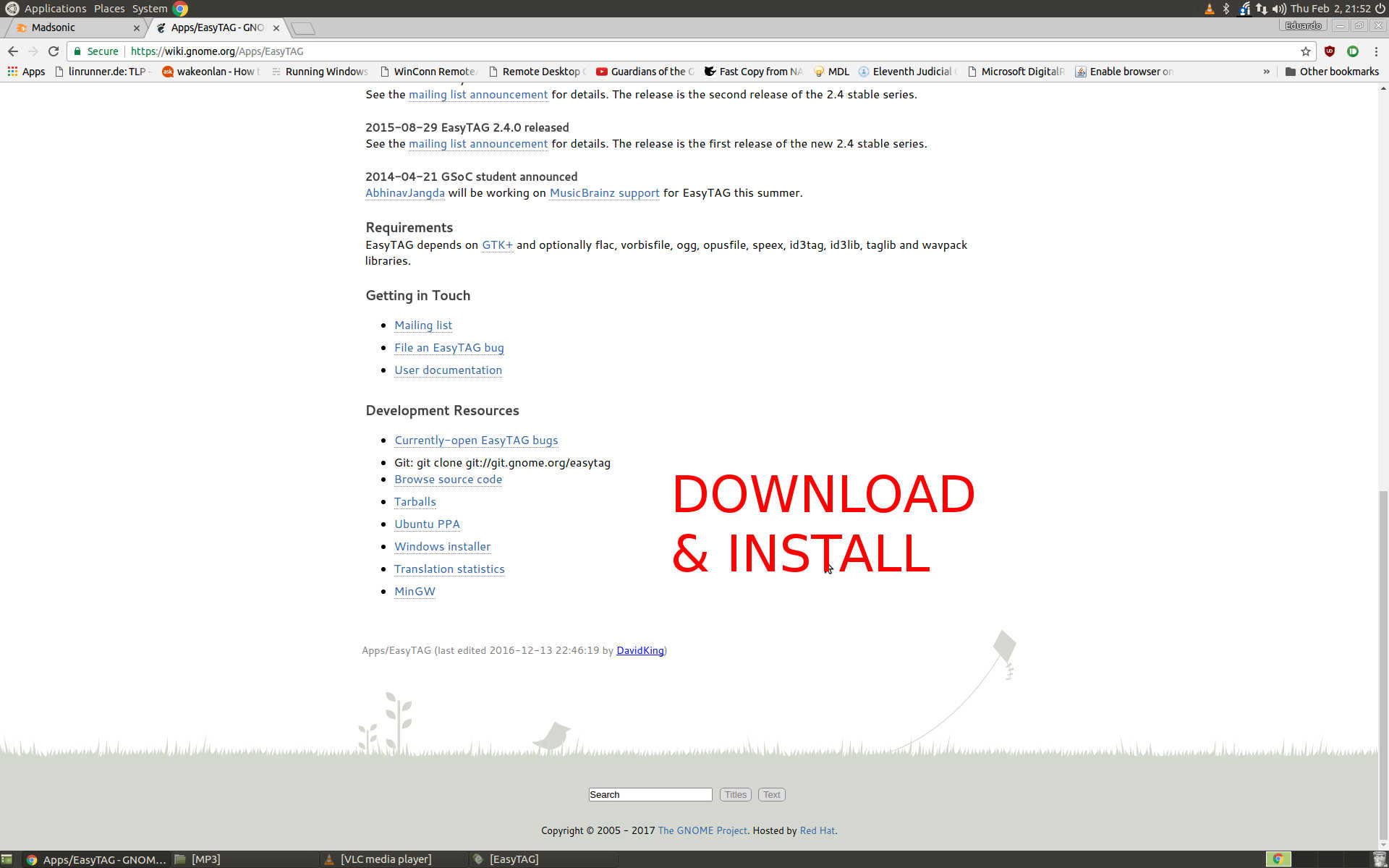Open the Mailing list link
Screen dimensions: 1389x868
(423, 325)
